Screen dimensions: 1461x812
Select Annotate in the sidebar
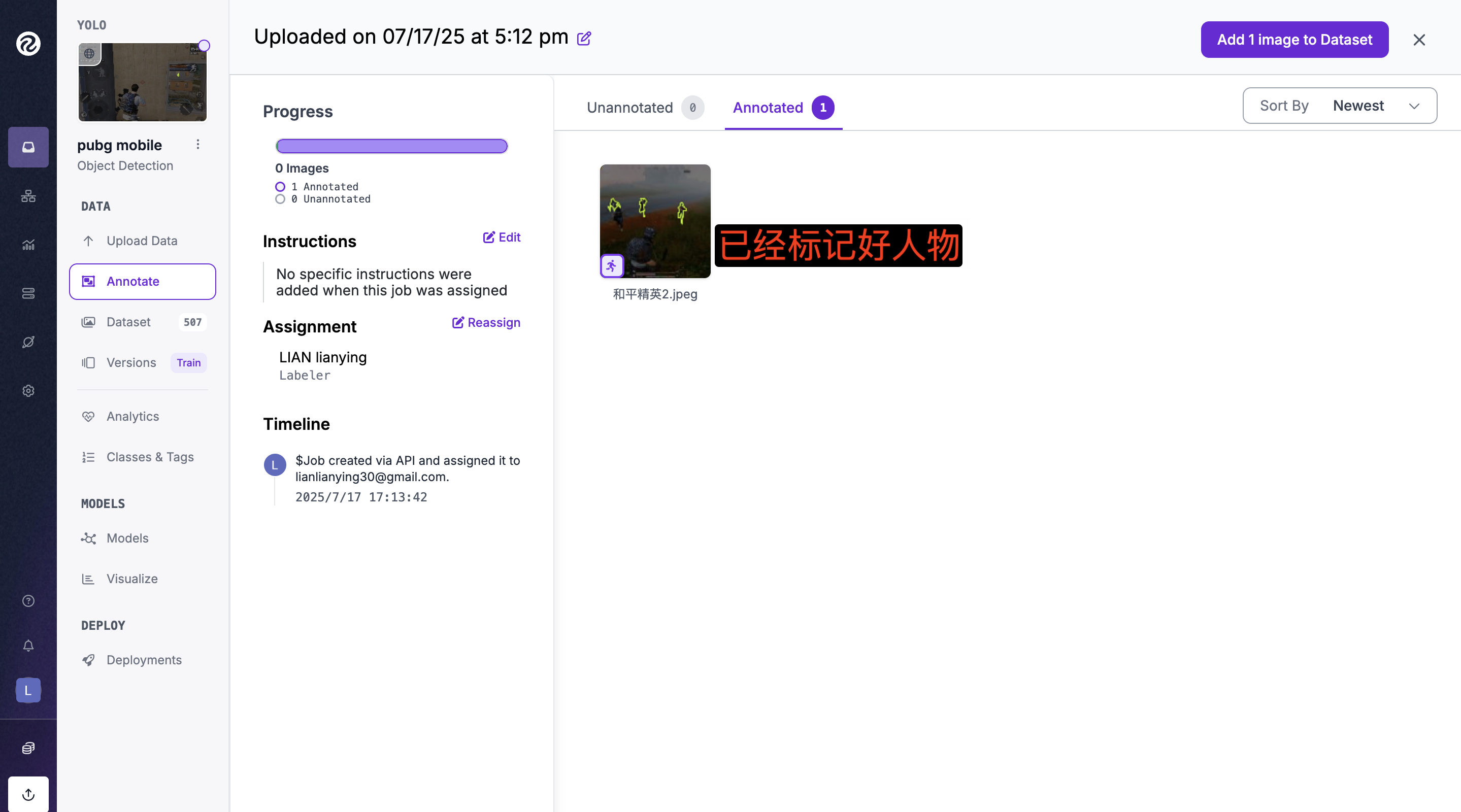tap(142, 281)
